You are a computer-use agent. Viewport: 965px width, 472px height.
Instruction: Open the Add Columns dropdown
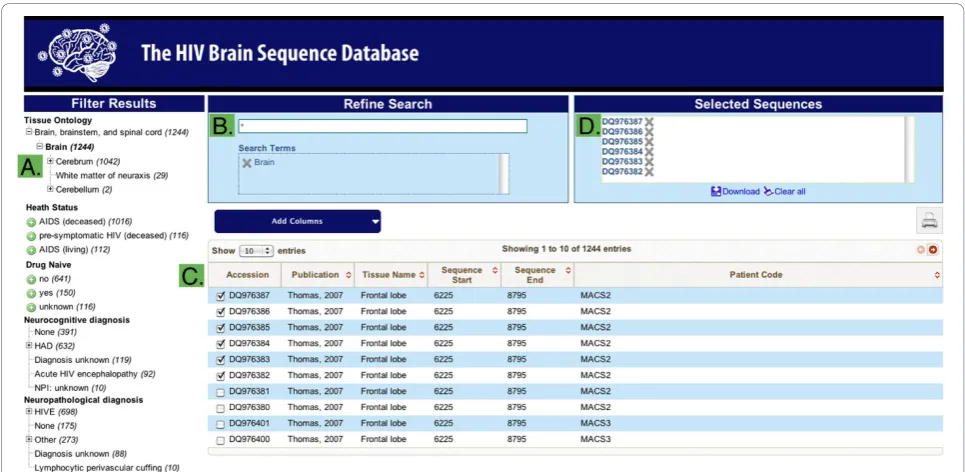click(x=297, y=222)
